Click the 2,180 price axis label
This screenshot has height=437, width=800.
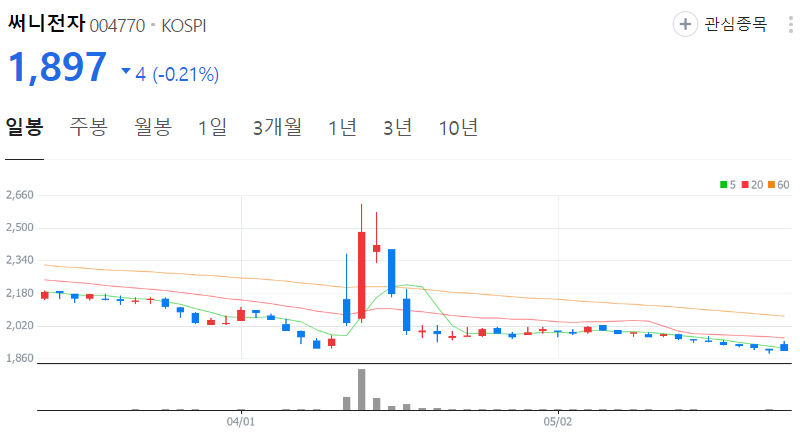pyautogui.click(x=19, y=293)
